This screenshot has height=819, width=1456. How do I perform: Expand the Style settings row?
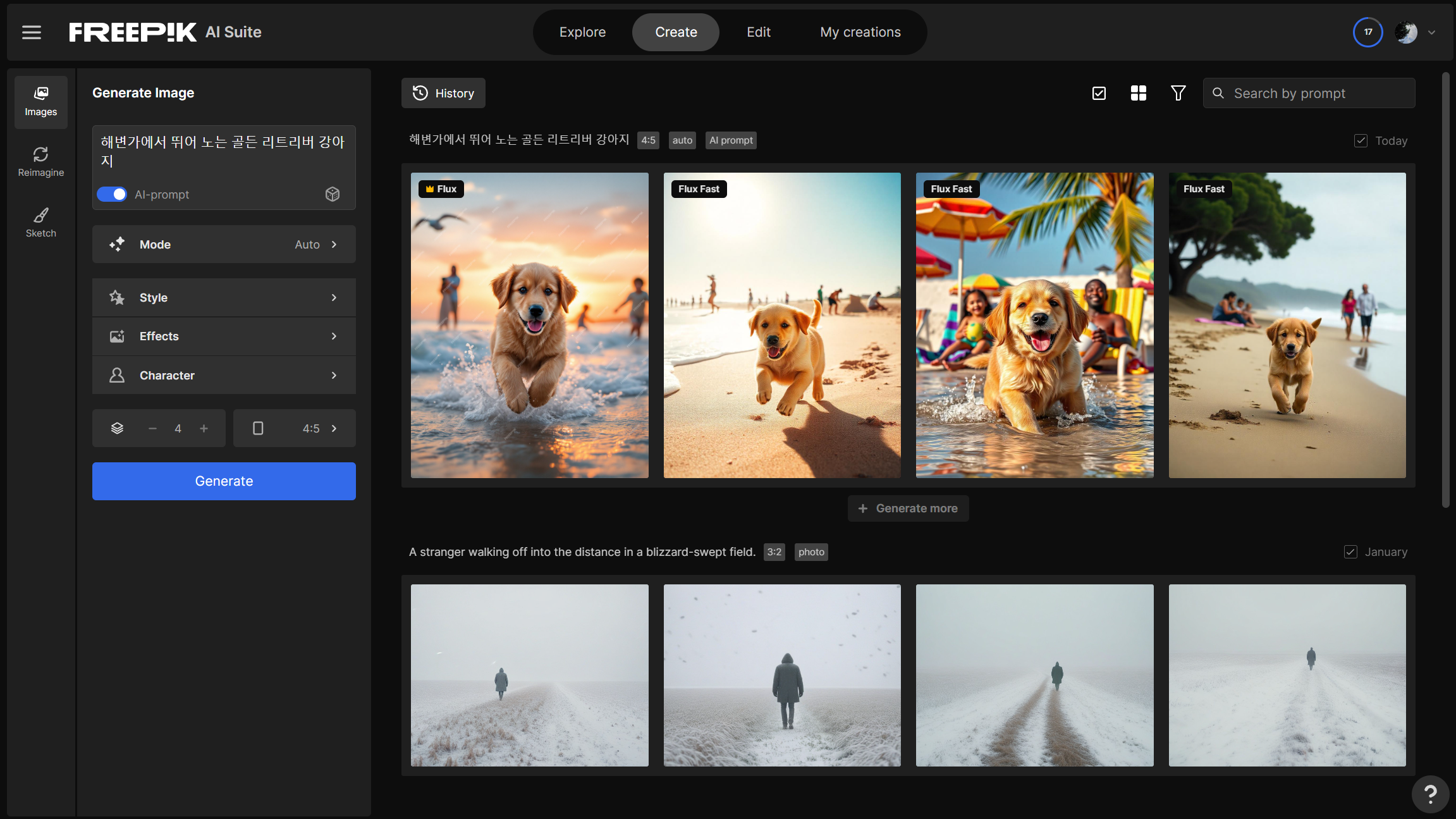[224, 298]
